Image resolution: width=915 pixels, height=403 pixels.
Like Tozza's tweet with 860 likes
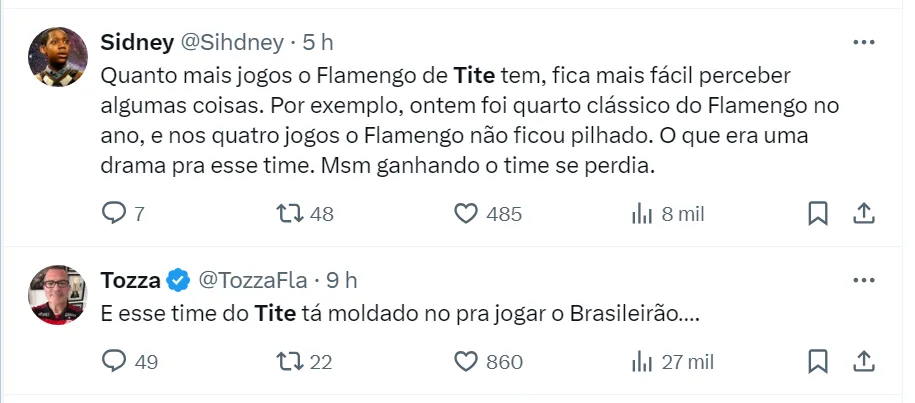(x=464, y=361)
